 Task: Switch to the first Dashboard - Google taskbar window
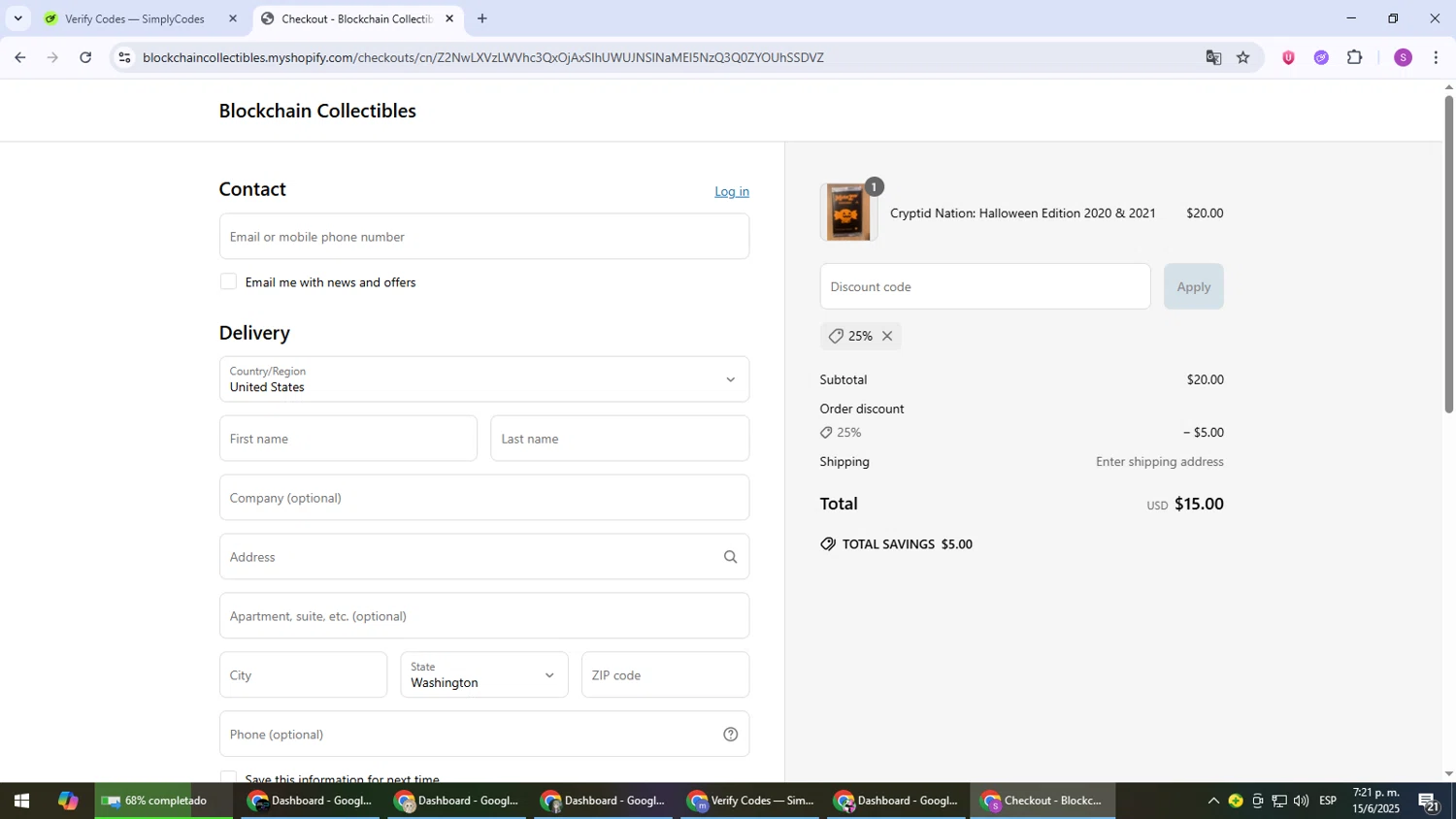click(311, 802)
